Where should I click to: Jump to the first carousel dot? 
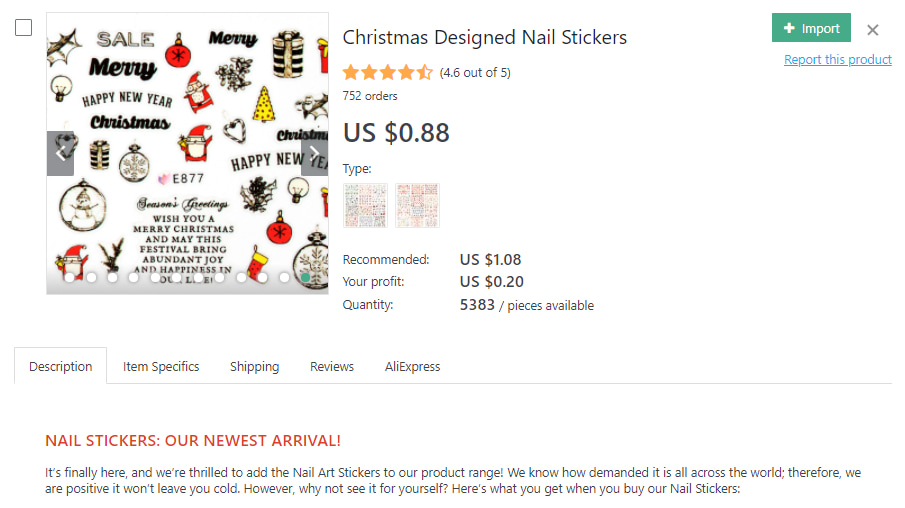tap(70, 278)
